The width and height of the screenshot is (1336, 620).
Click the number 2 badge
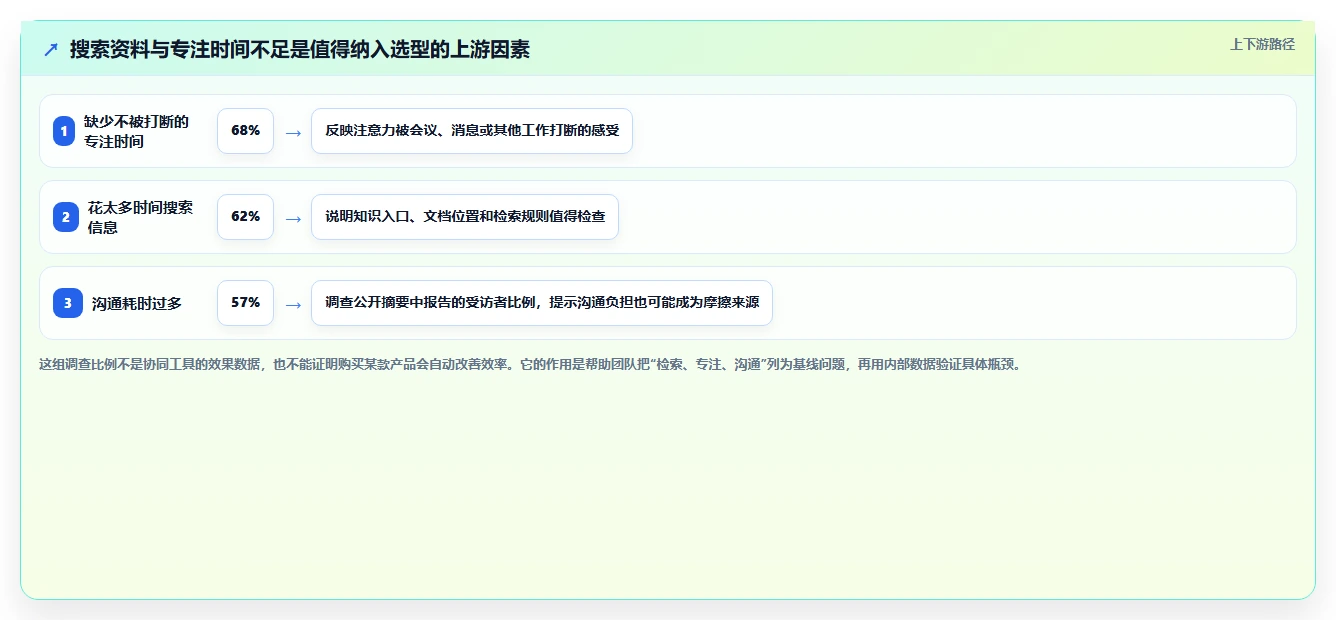click(x=66, y=217)
